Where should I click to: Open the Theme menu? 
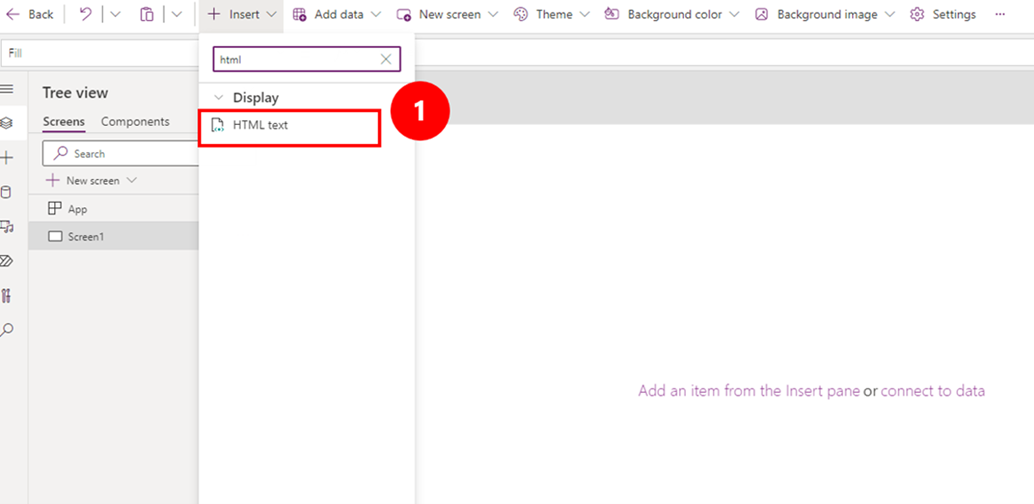click(x=544, y=15)
